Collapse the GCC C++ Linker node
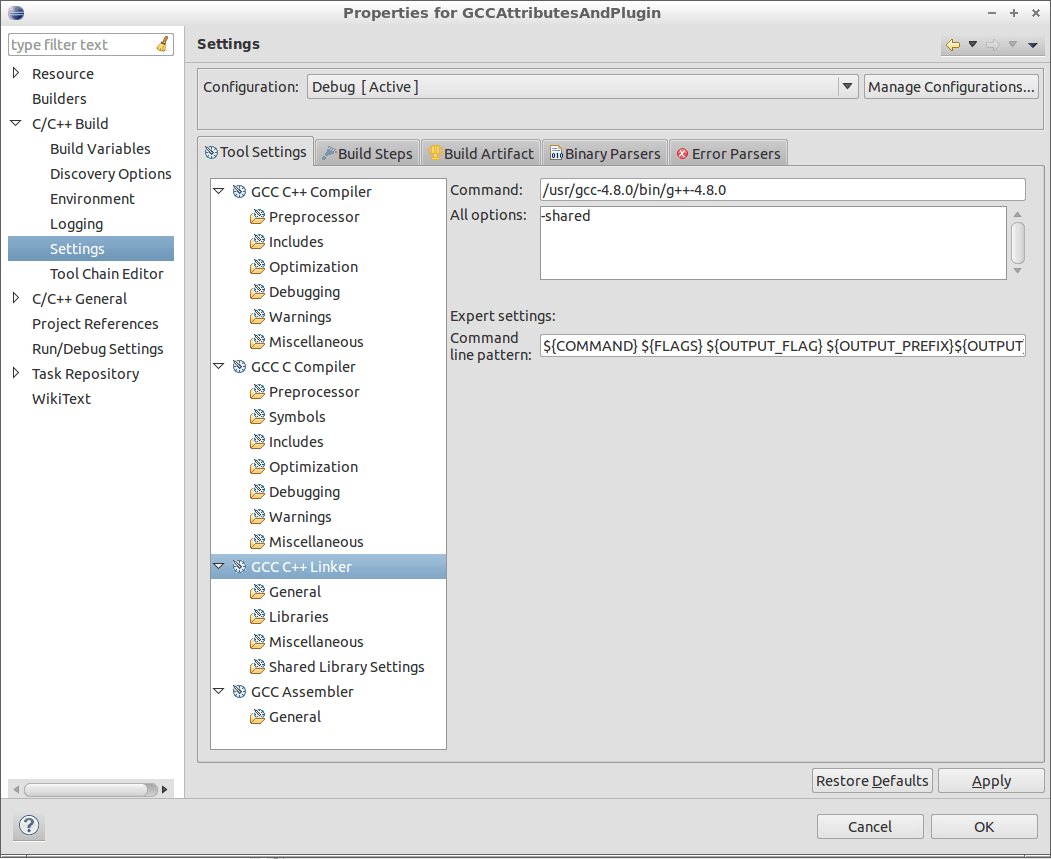 219,566
